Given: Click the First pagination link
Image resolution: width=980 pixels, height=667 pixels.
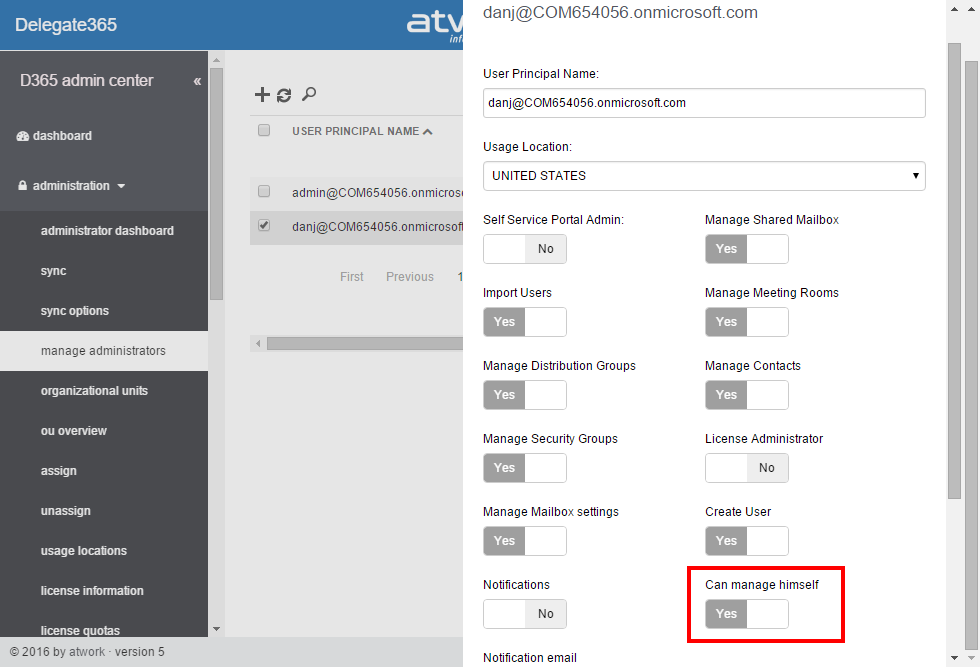Looking at the screenshot, I should [x=352, y=277].
